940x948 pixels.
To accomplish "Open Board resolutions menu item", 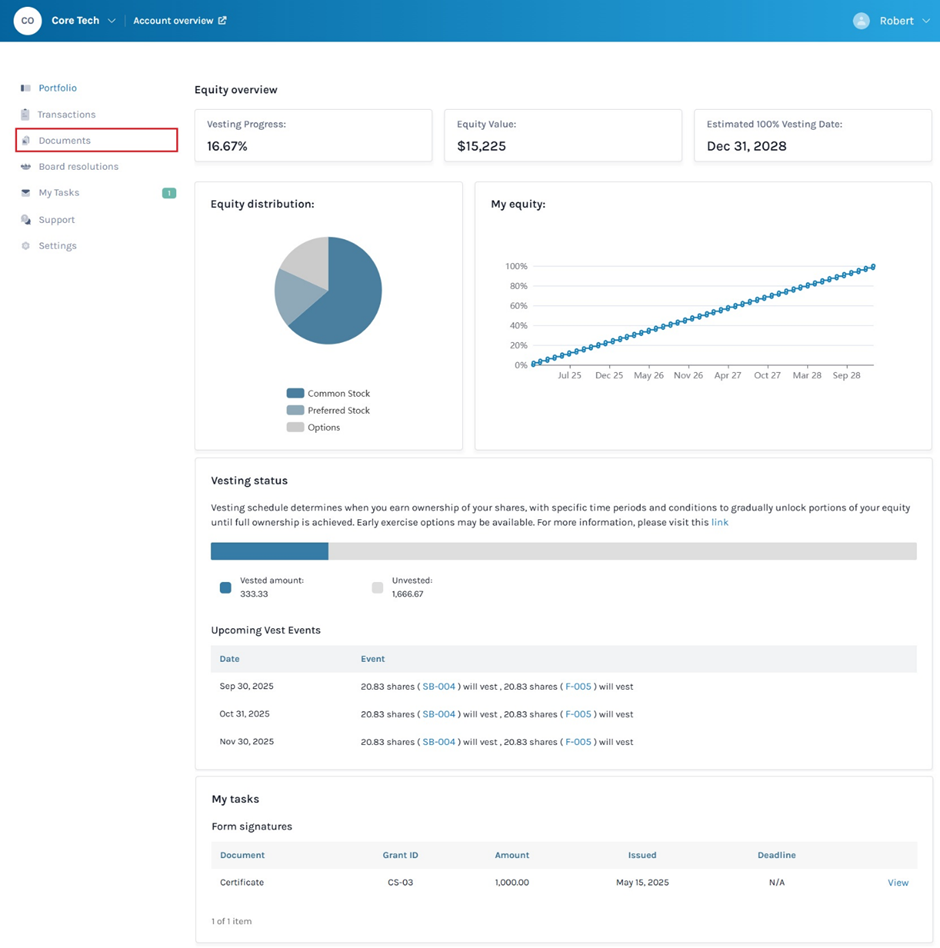I will (x=78, y=167).
